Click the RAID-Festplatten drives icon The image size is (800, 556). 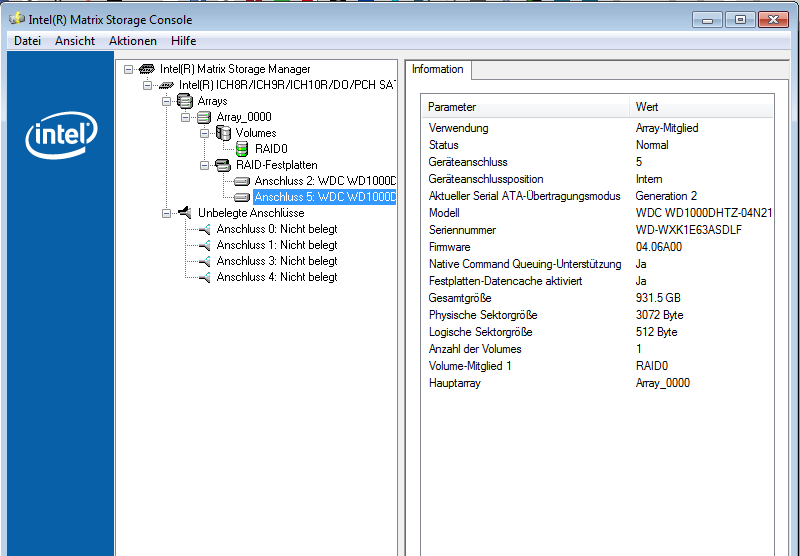click(x=222, y=165)
